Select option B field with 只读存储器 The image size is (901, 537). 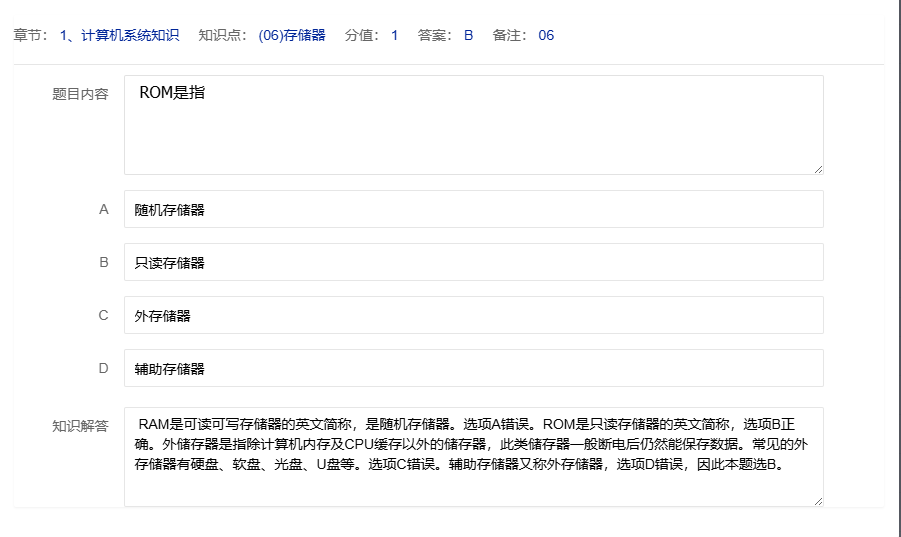[x=473, y=263]
